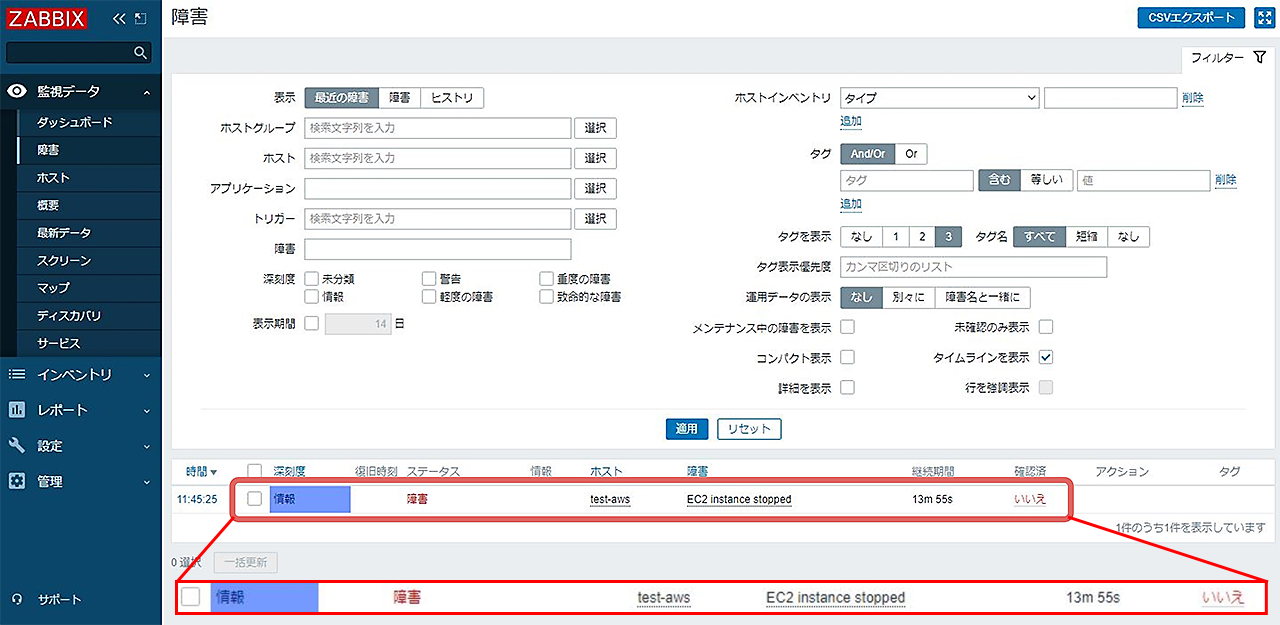Open the レポート chart icon section
The image size is (1280, 625).
17,410
